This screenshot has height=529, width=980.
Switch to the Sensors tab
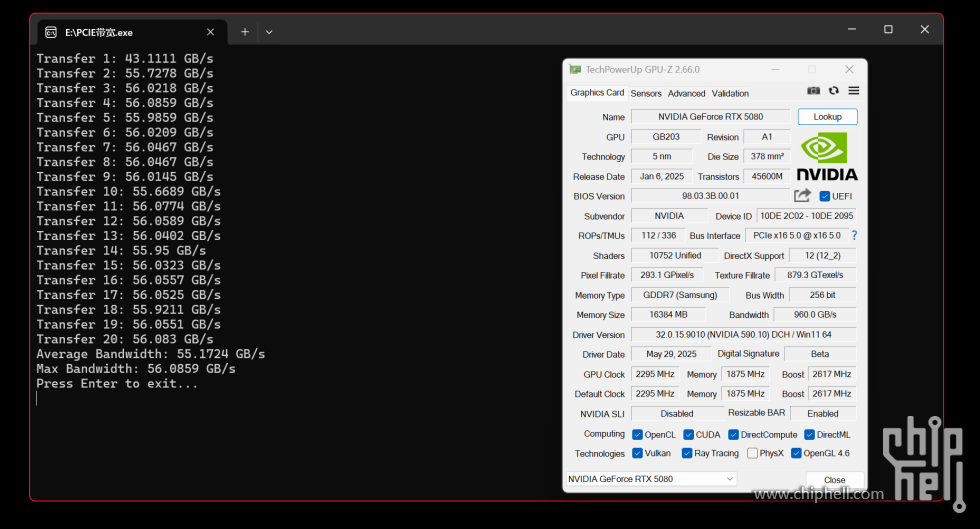click(x=646, y=93)
